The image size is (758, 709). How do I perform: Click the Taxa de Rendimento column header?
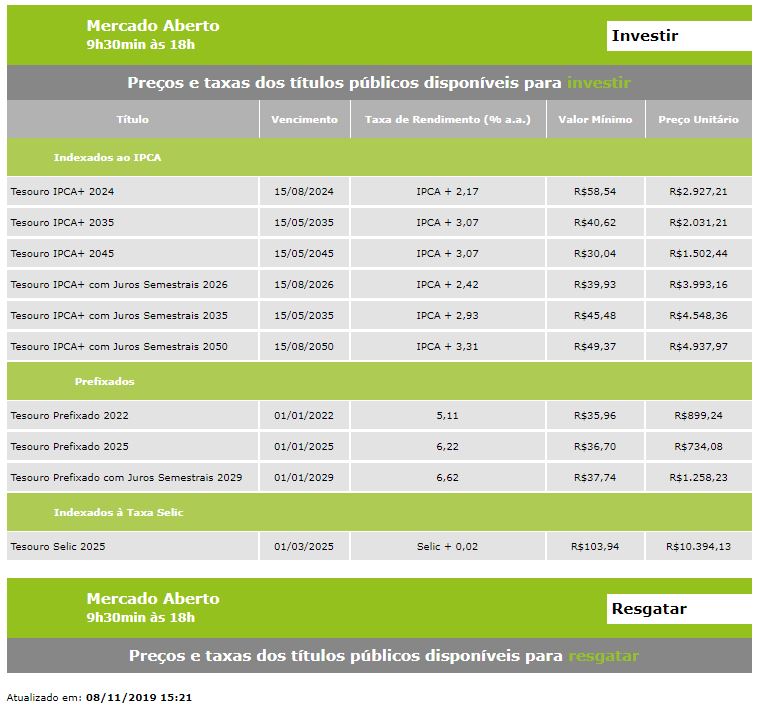447,120
